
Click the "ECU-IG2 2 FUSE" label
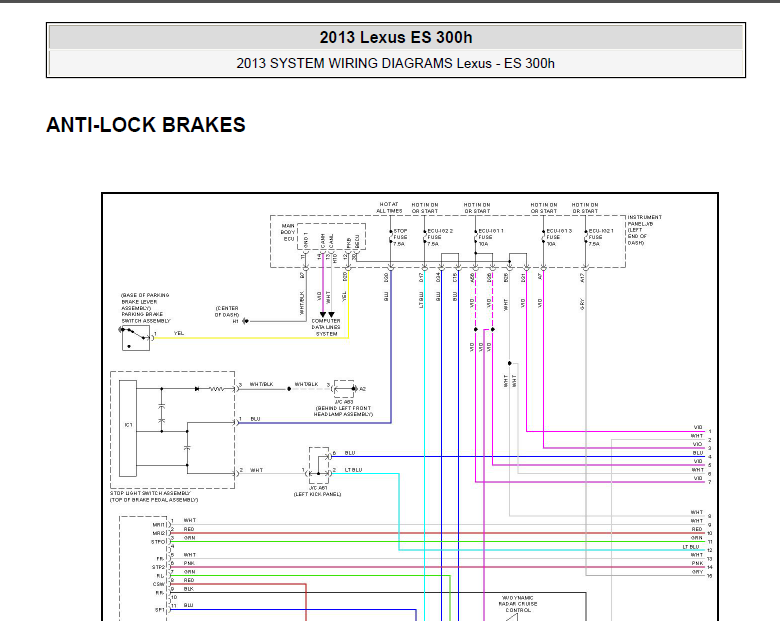[x=440, y=238]
